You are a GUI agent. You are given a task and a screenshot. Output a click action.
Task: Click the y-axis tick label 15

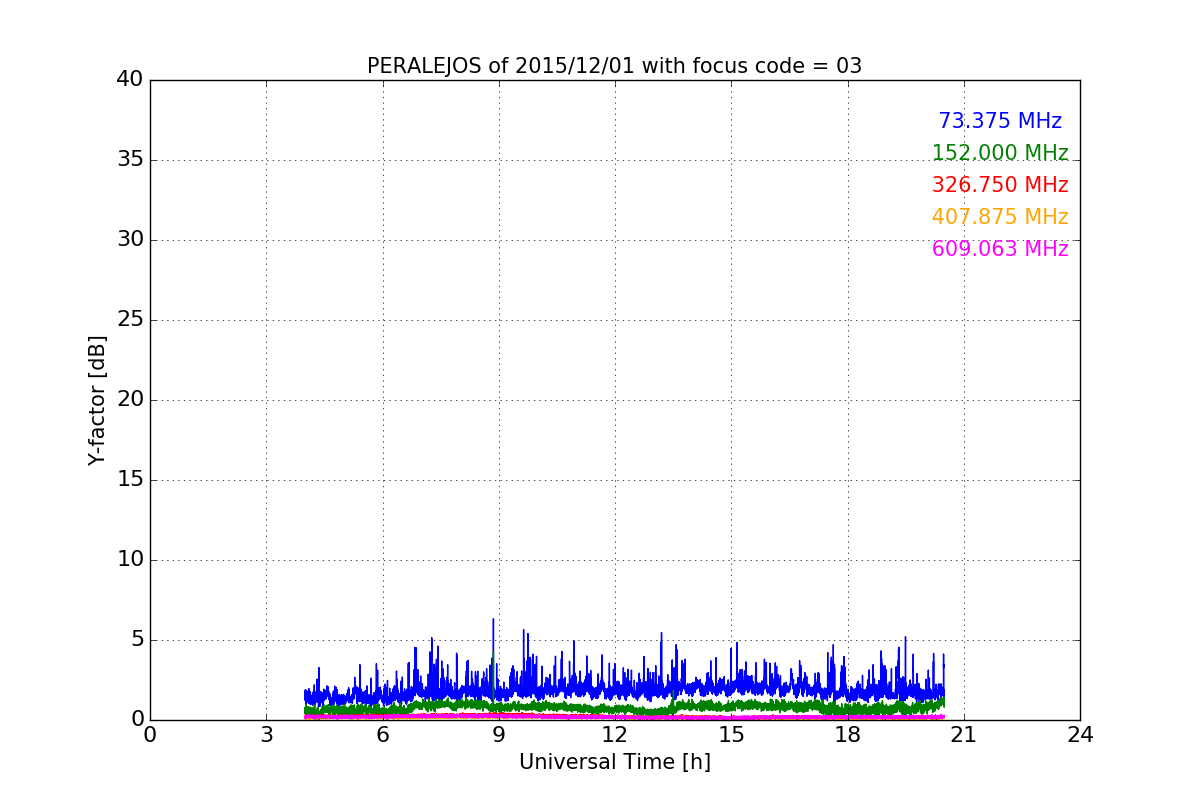coord(130,479)
